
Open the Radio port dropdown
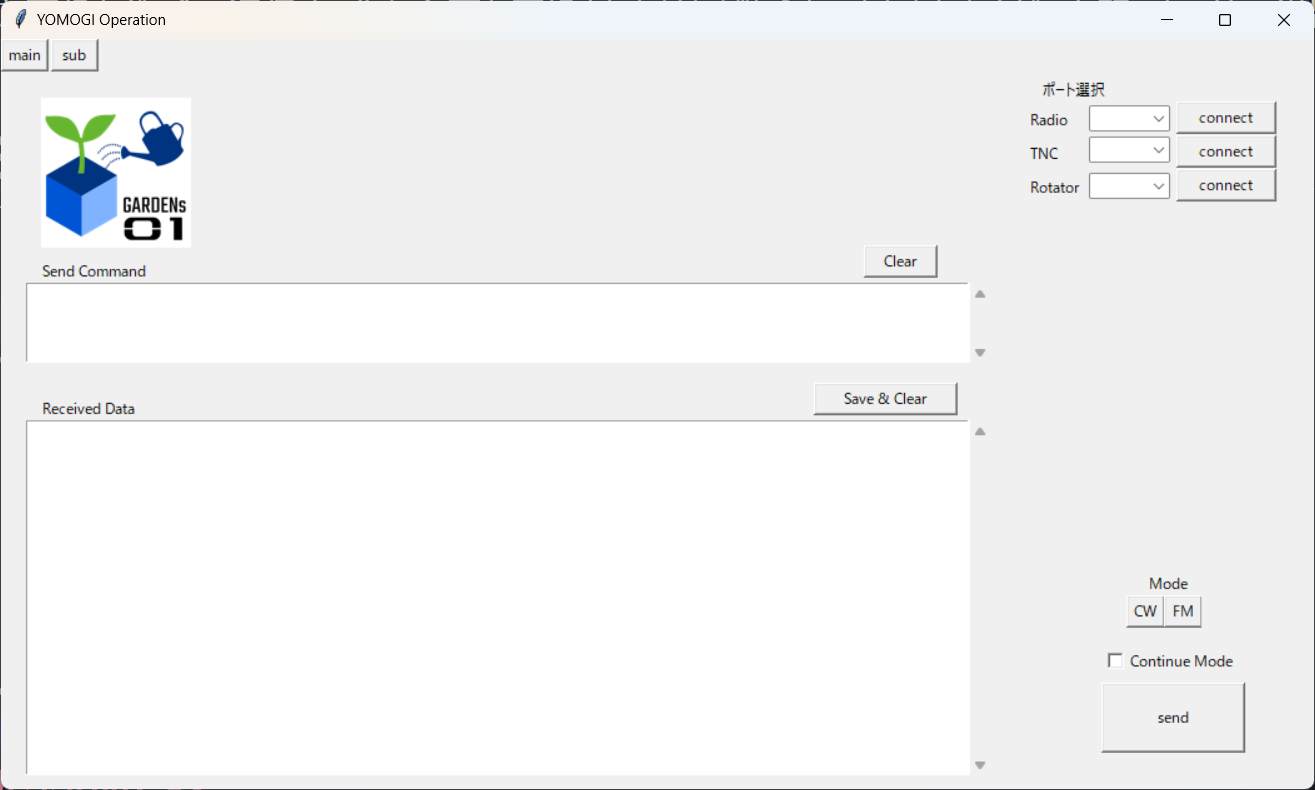(1129, 119)
